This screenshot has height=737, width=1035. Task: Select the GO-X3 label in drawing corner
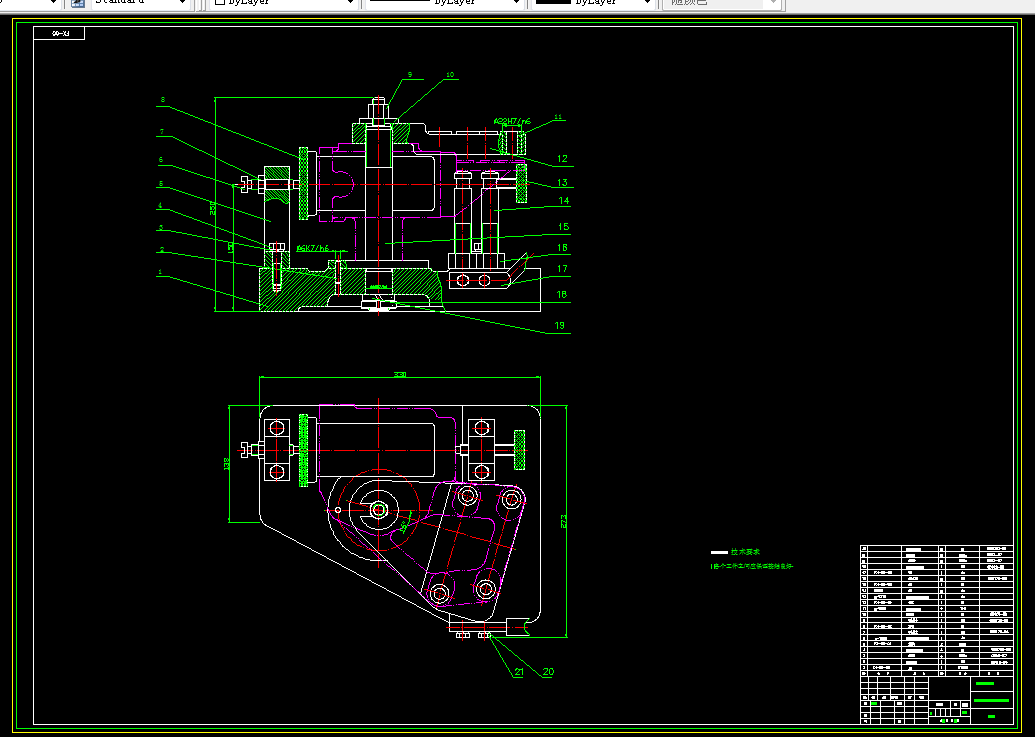pos(60,34)
